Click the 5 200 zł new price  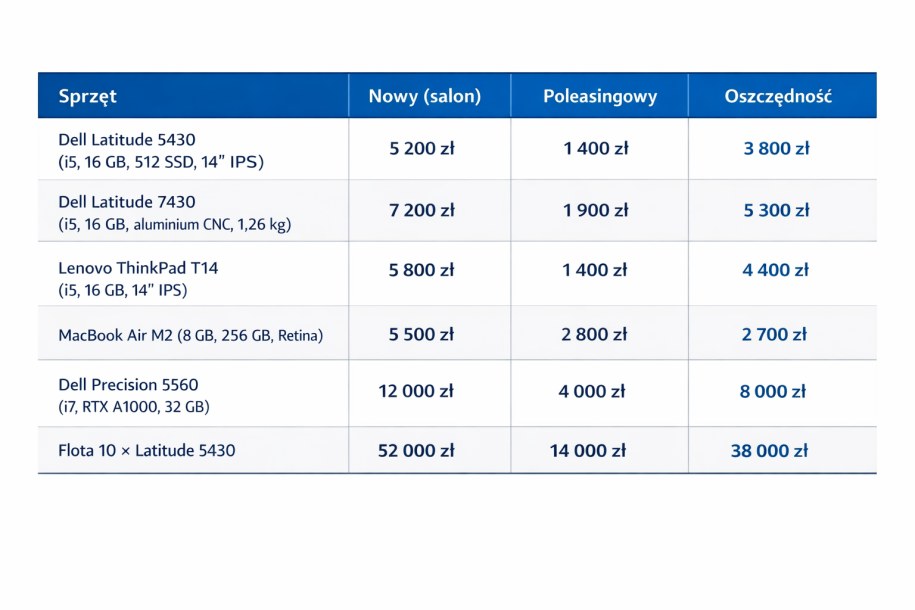[x=422, y=148]
